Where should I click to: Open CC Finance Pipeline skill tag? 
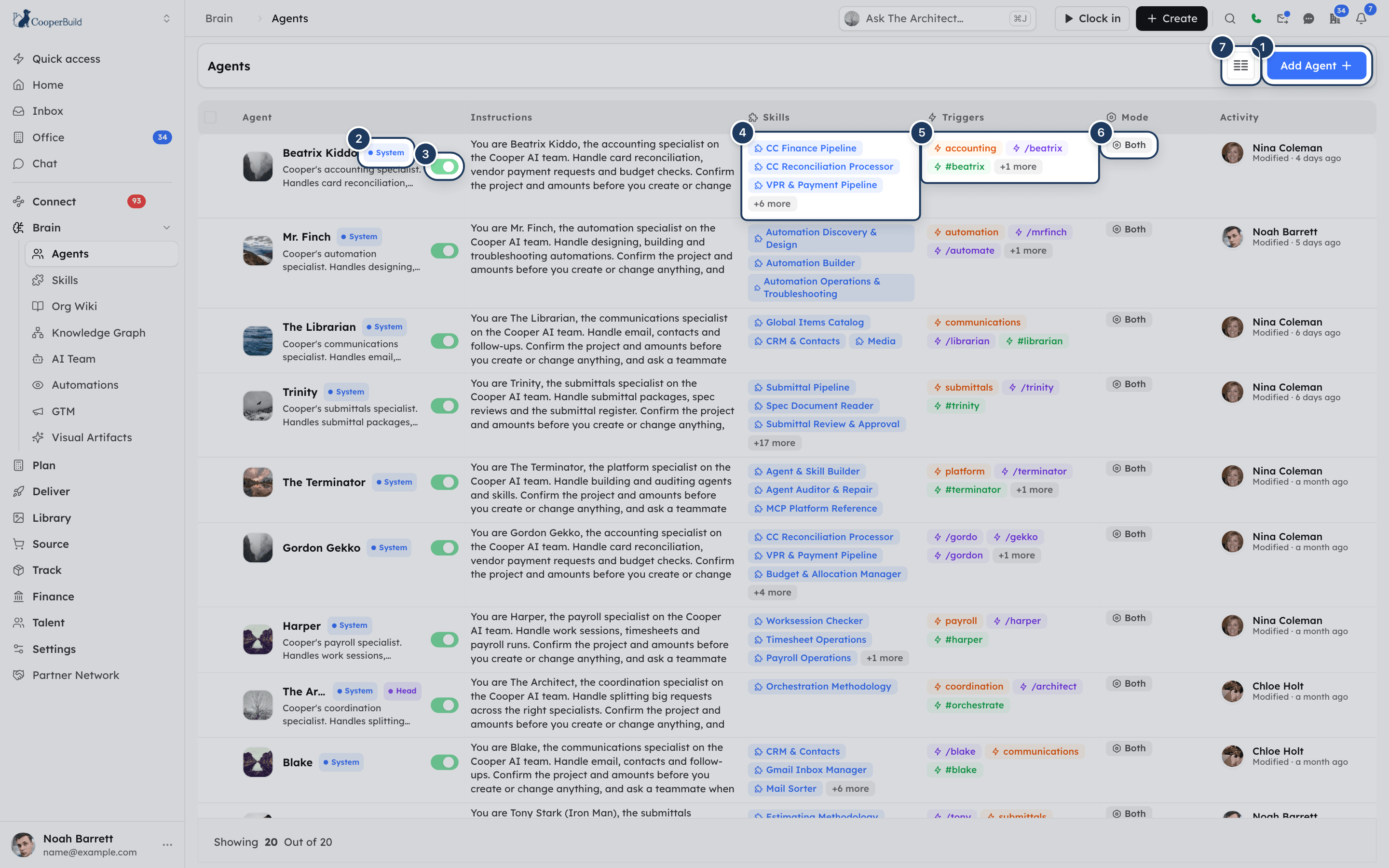tap(804, 148)
